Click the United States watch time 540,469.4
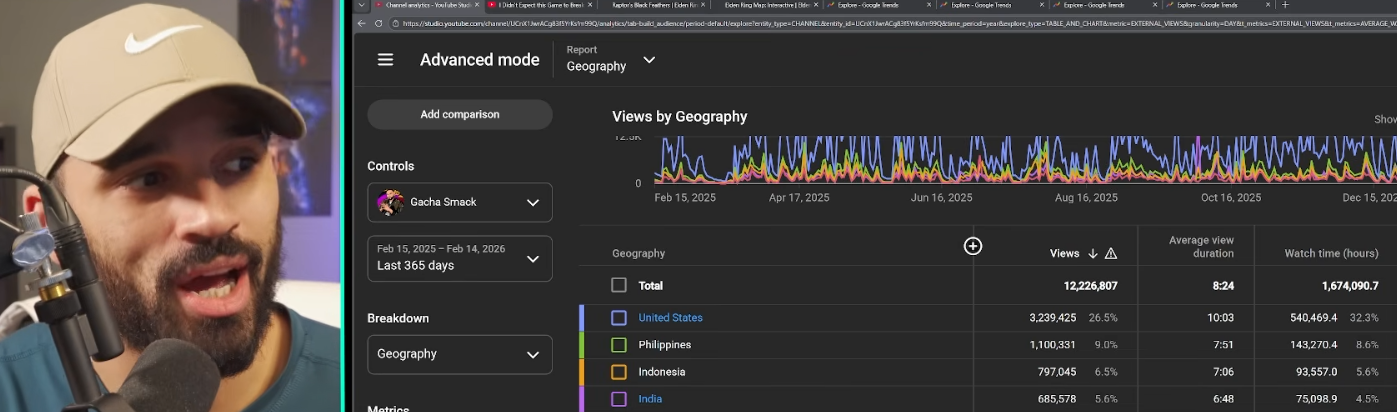Viewport: 1397px width, 412px height. 1314,318
